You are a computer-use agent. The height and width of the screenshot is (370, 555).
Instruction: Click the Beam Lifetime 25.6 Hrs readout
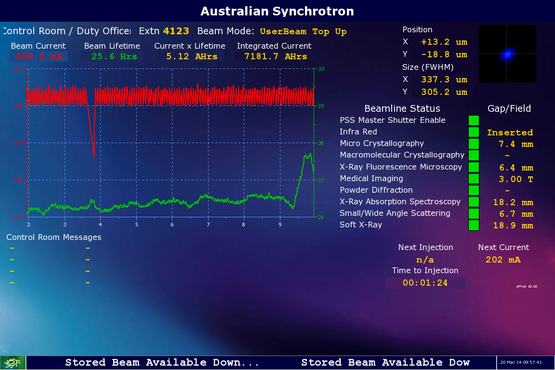click(113, 56)
